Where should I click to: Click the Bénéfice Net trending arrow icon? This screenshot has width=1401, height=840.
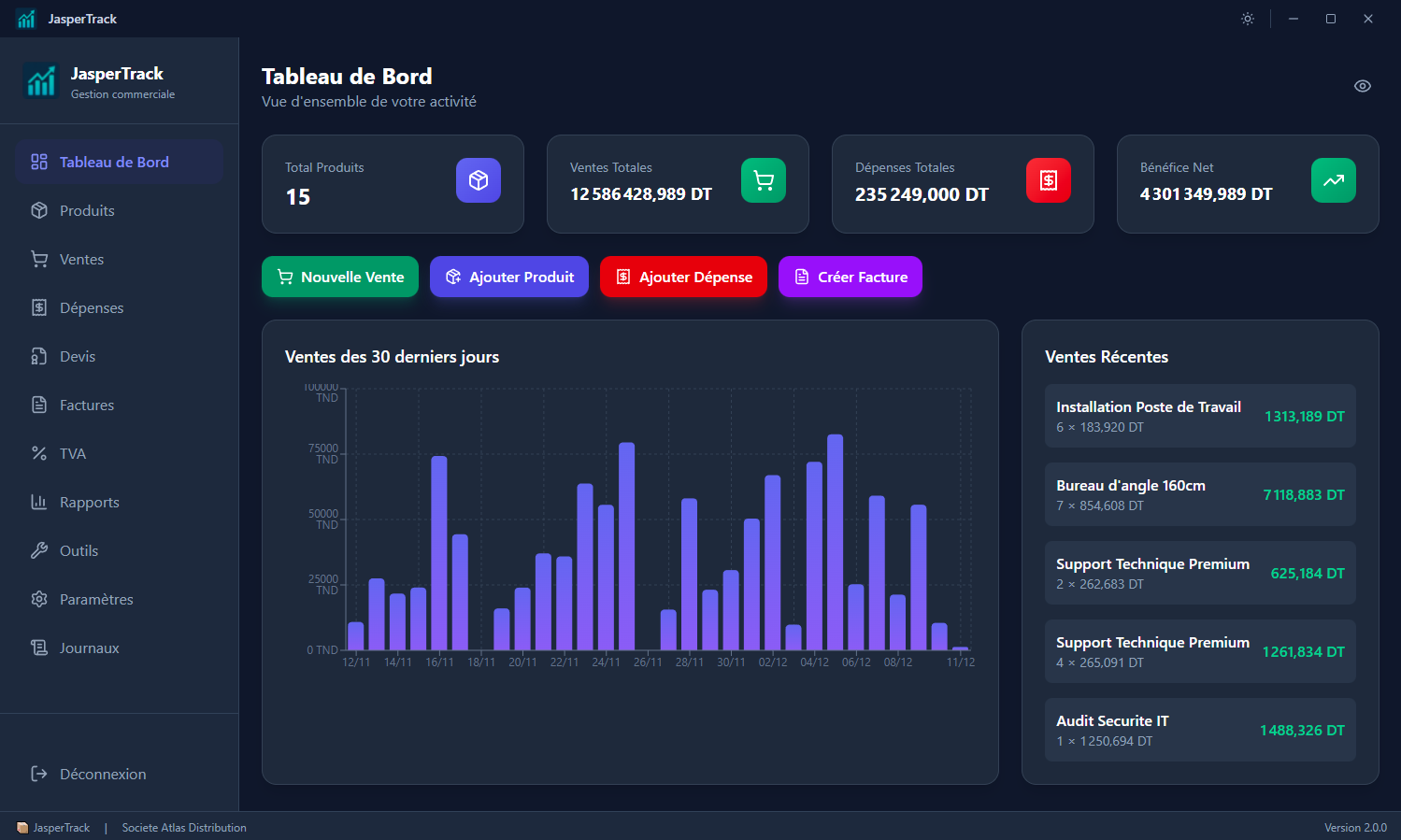(1334, 180)
